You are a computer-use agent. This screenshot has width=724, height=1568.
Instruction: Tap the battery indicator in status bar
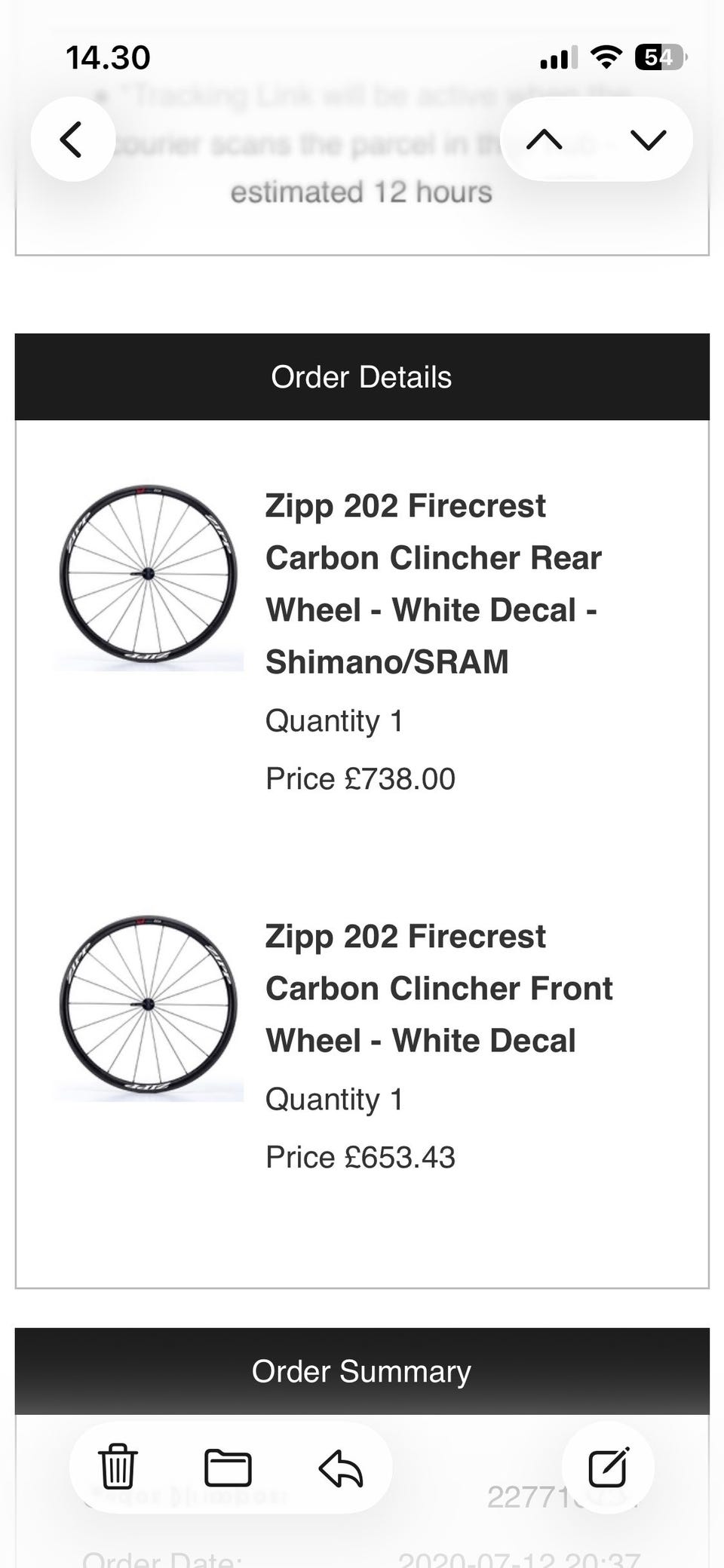pos(661,57)
